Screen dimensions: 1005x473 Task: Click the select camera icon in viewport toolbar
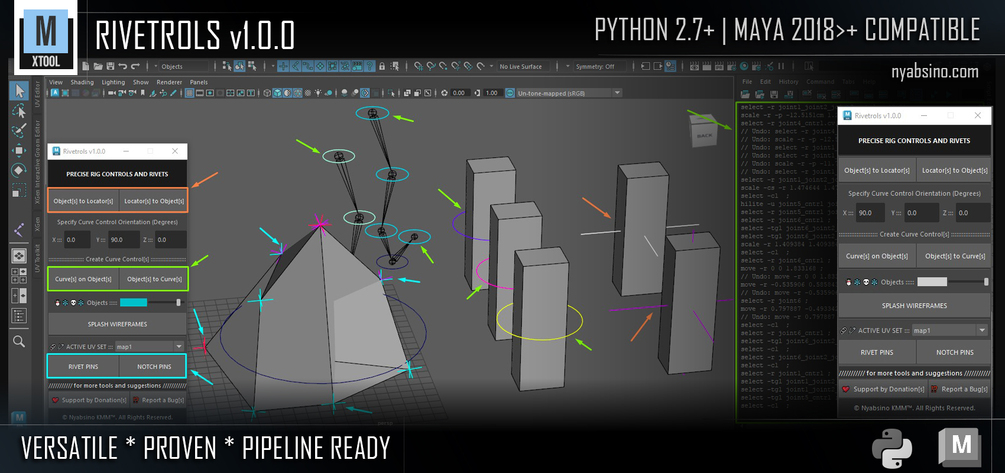coord(112,93)
